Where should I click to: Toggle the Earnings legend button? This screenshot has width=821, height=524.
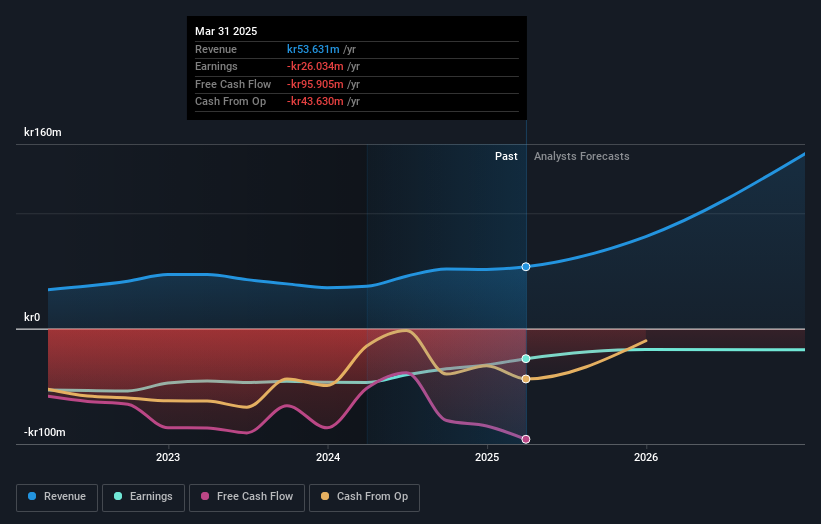coord(143,497)
